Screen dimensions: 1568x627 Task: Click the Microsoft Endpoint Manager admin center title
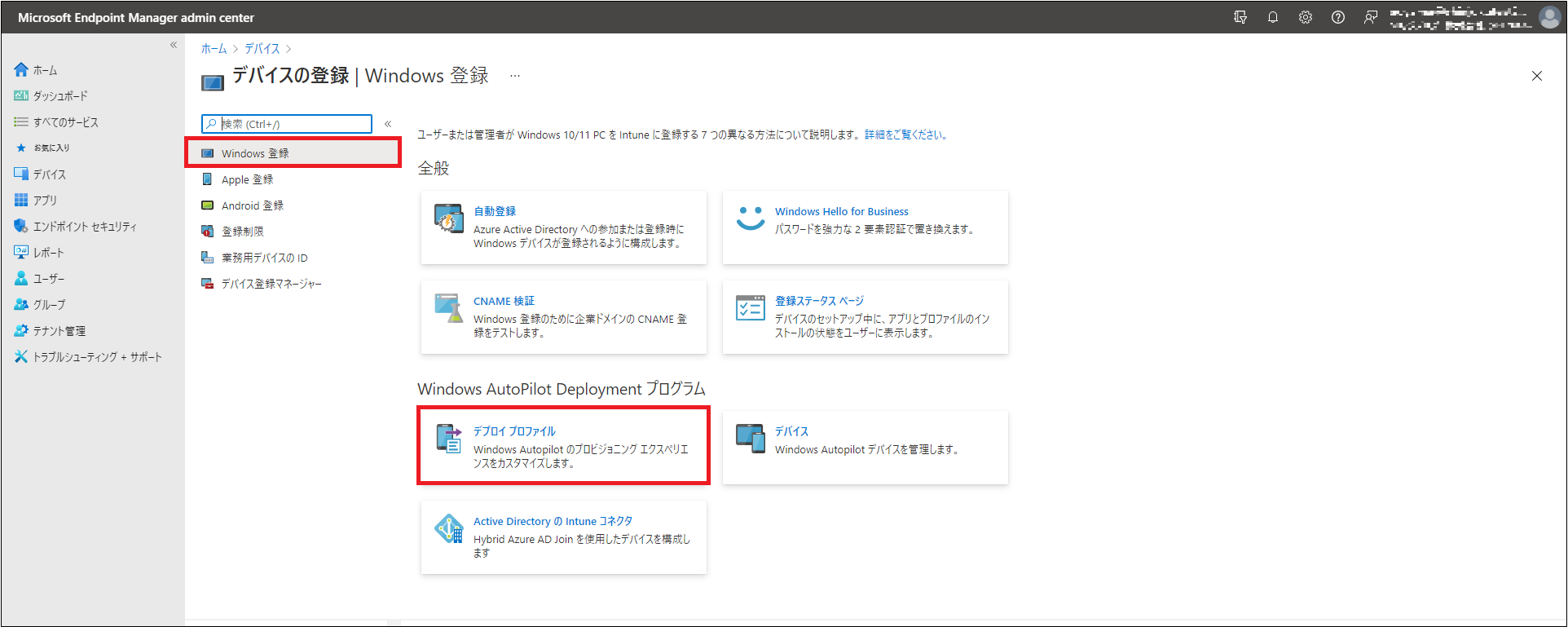[x=136, y=17]
